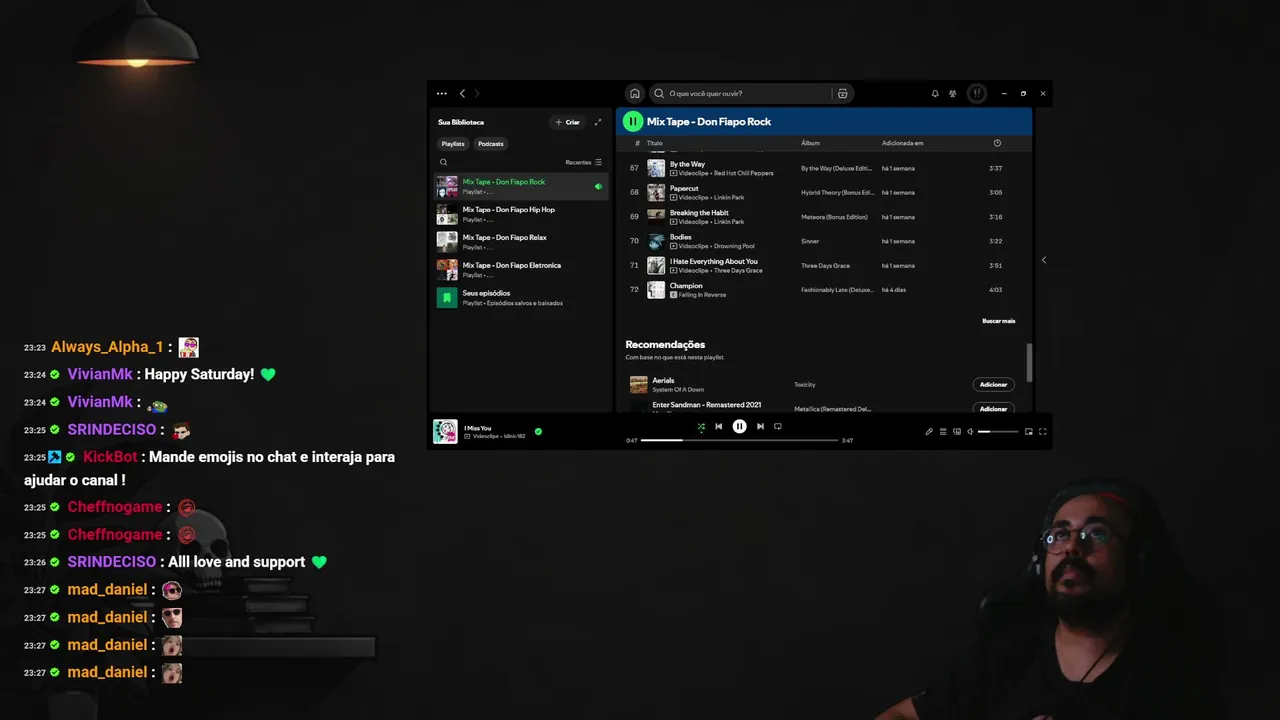Open the Spotify Home page

click(634, 93)
